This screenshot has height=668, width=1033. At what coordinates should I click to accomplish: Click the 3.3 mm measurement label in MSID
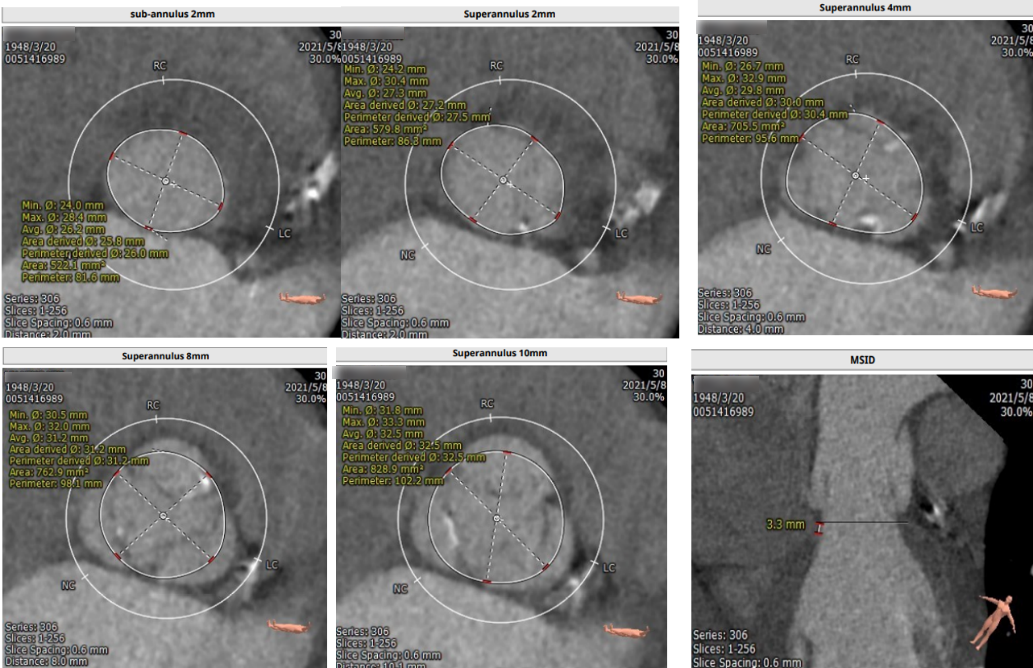click(785, 524)
